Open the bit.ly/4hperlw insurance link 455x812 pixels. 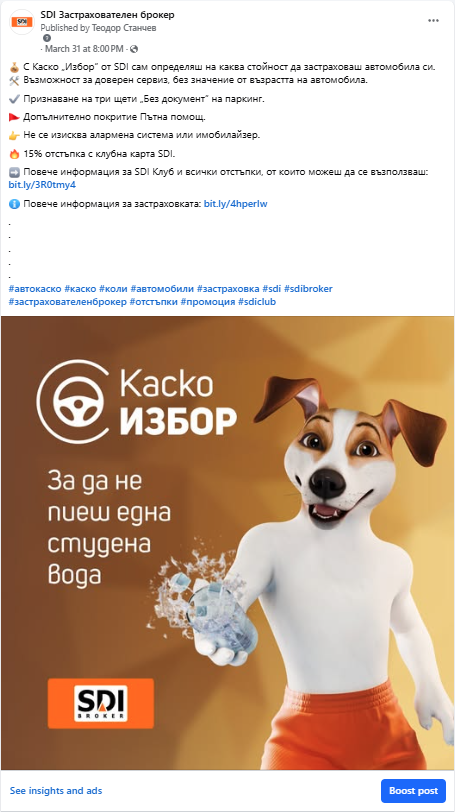click(236, 204)
